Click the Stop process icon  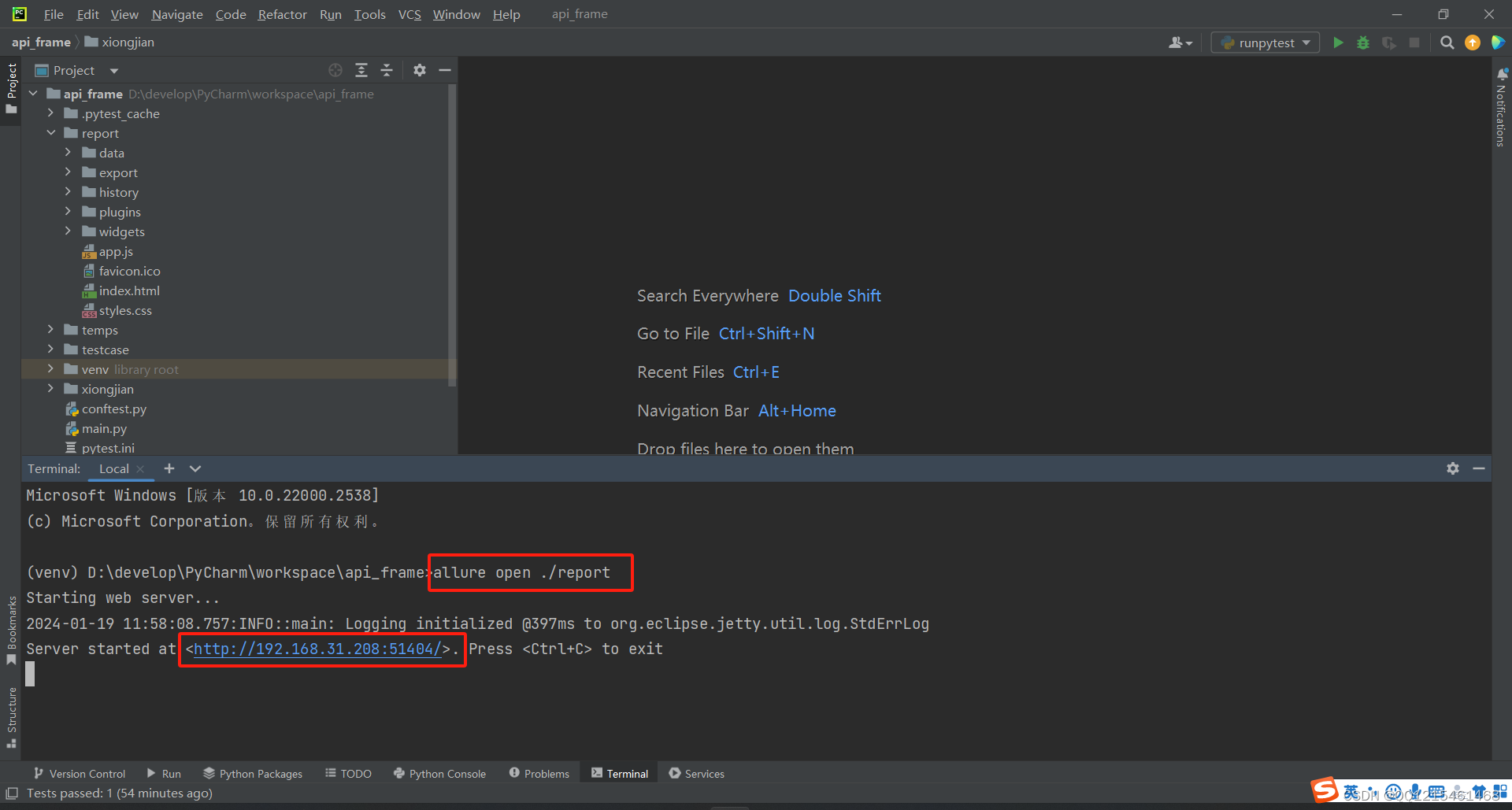[1414, 43]
